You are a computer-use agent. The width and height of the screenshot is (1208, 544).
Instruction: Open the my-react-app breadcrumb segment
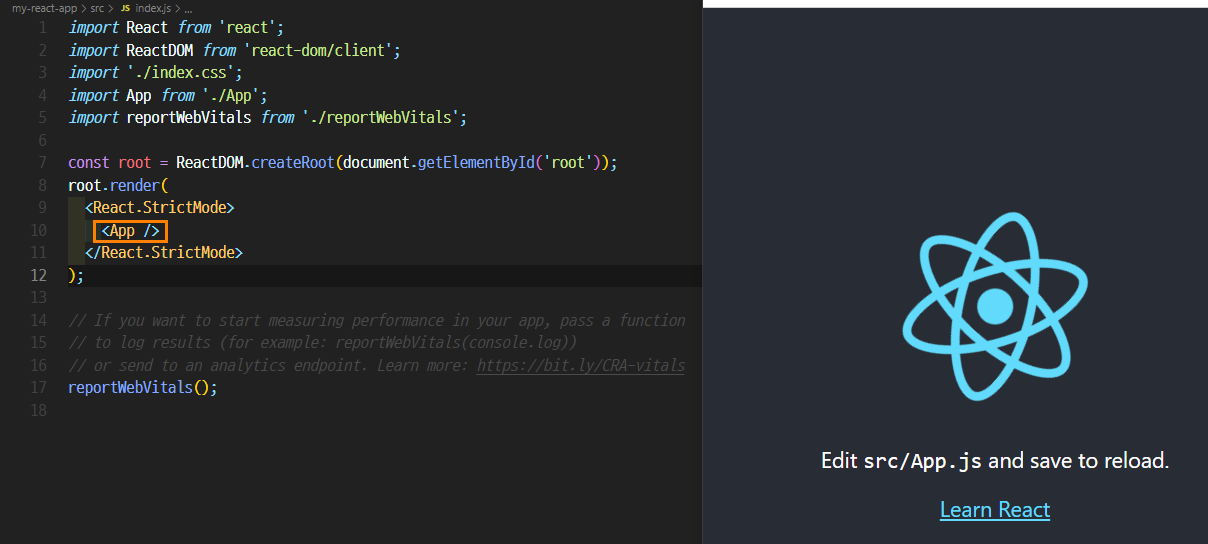pyautogui.click(x=44, y=8)
